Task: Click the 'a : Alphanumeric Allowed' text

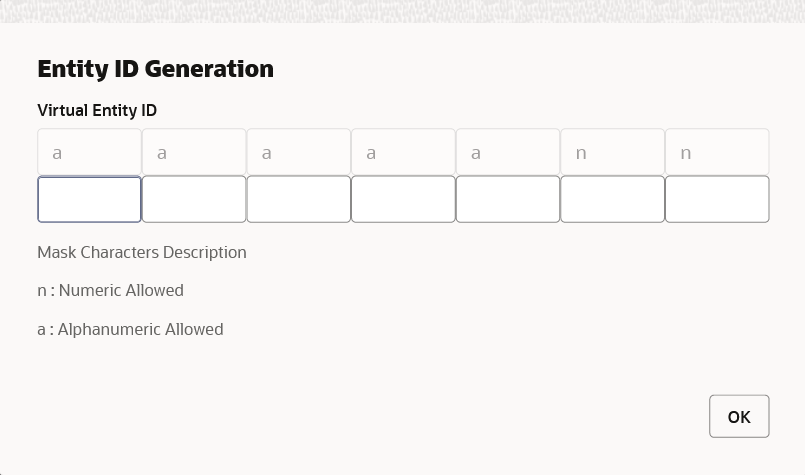Action: pos(130,329)
